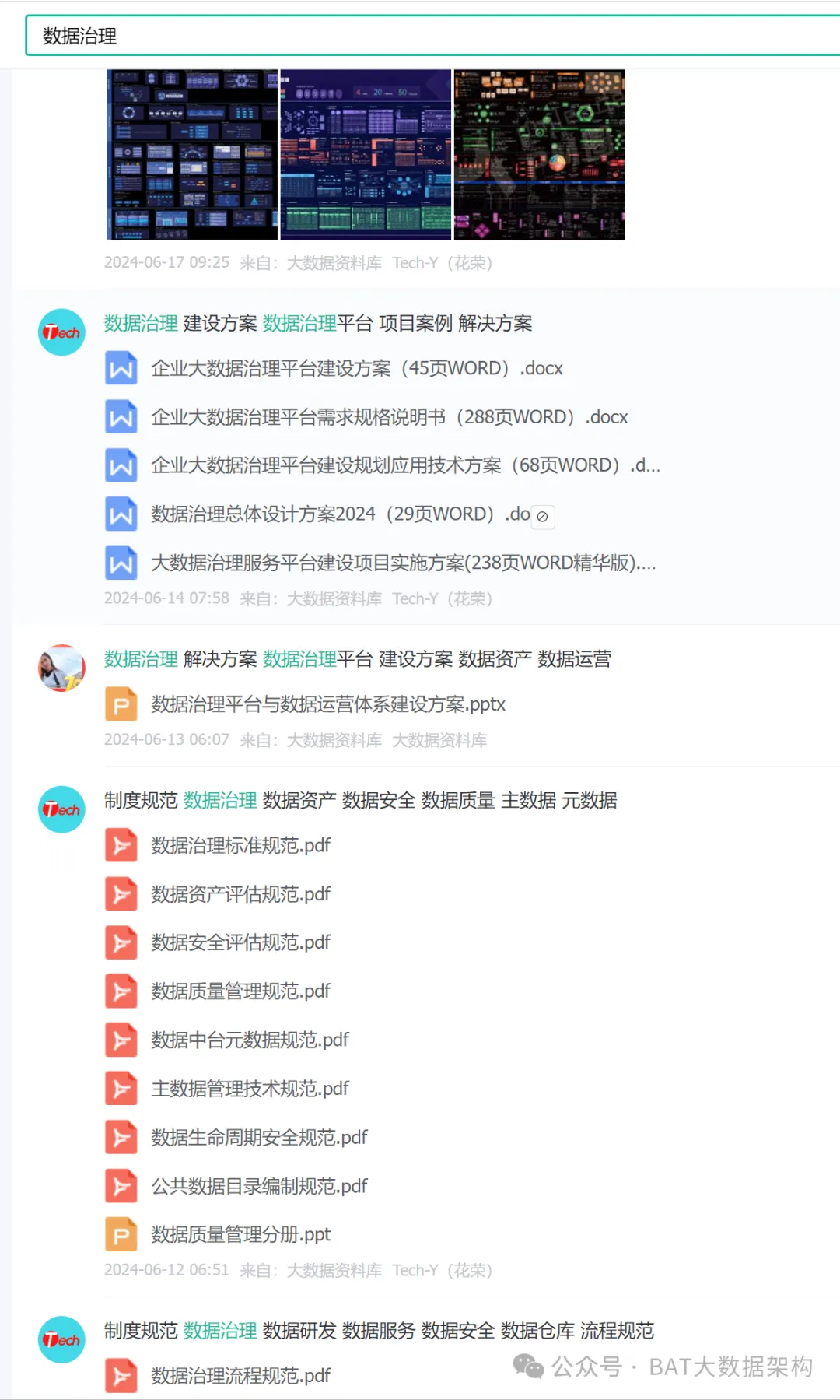Screen dimensions: 840x1400
Task: Click 大数据资料库 source link under 2024-06-14 post
Action: [x=334, y=598]
